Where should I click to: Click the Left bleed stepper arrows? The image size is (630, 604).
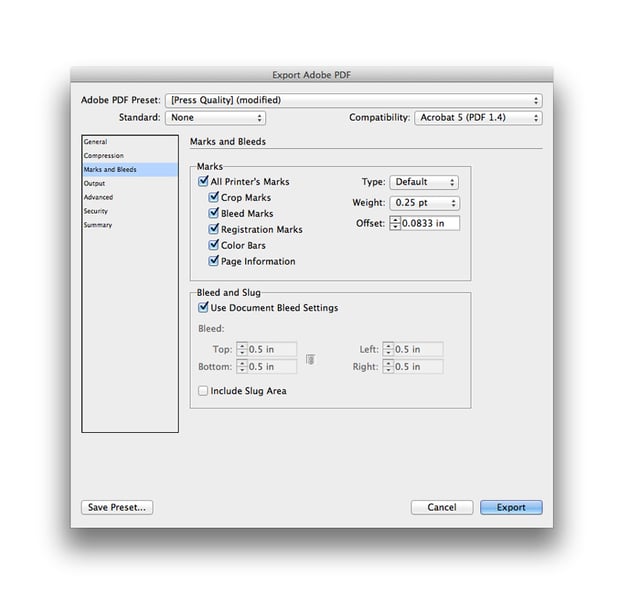[388, 349]
